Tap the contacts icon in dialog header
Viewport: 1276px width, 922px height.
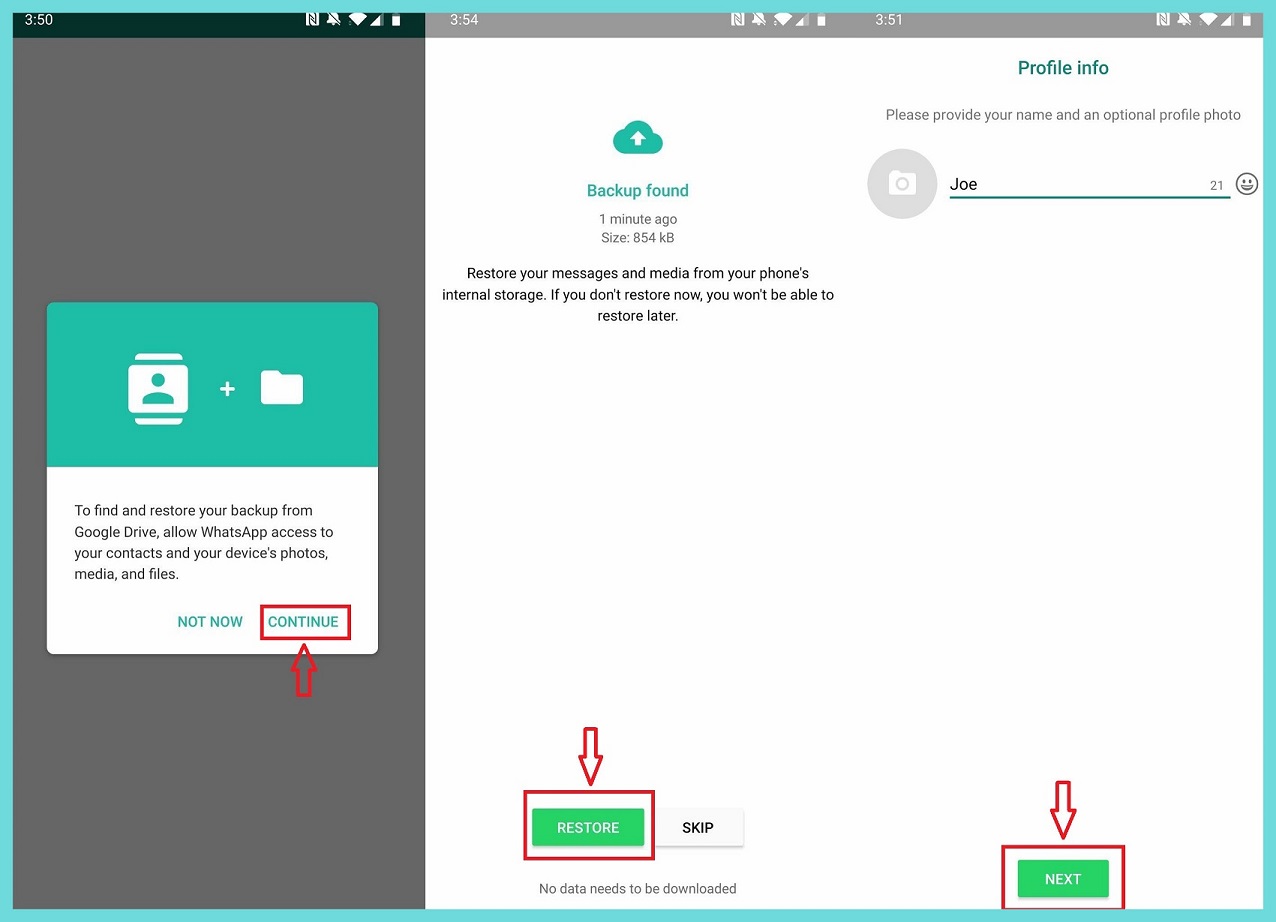[x=158, y=389]
